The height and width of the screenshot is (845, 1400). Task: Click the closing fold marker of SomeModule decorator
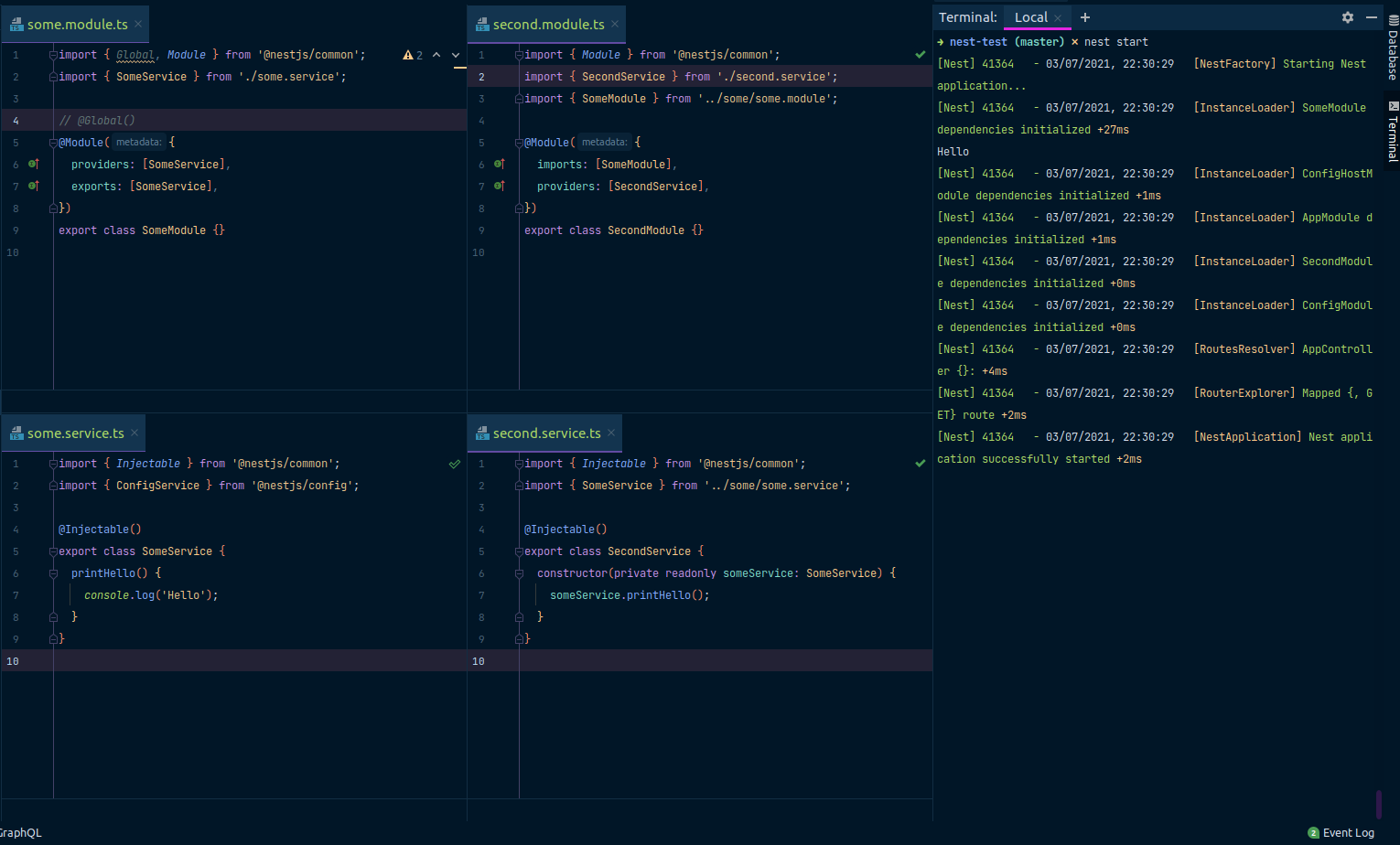pos(53,209)
